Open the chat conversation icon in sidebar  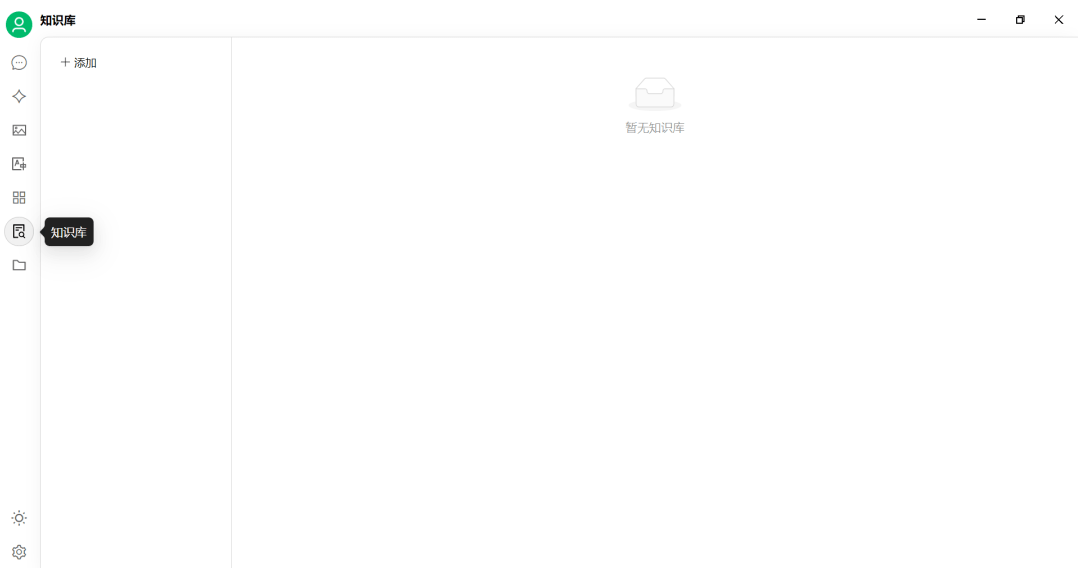coord(19,63)
